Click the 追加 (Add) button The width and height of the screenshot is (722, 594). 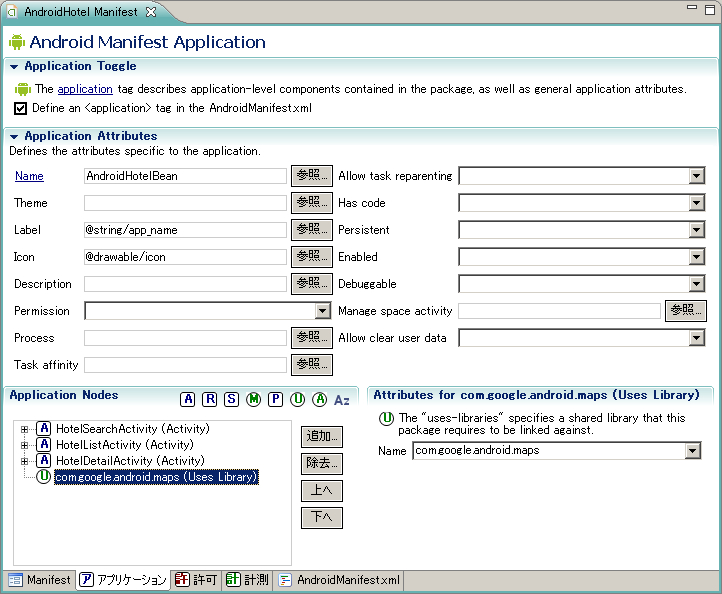pyautogui.click(x=321, y=436)
